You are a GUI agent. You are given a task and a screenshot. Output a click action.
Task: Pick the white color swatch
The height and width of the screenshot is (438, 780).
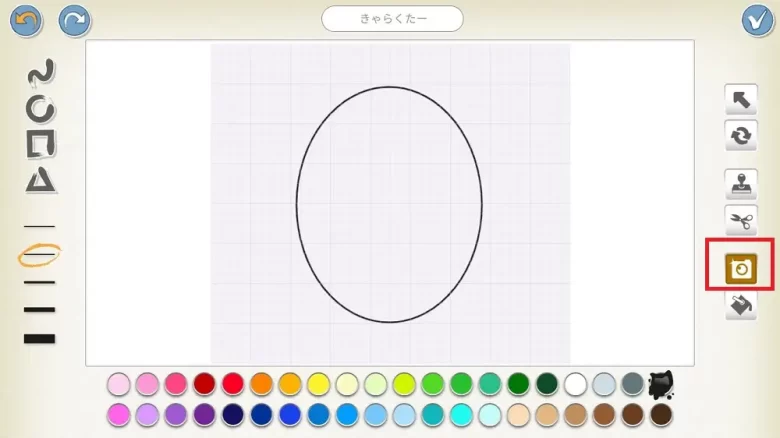pos(575,384)
